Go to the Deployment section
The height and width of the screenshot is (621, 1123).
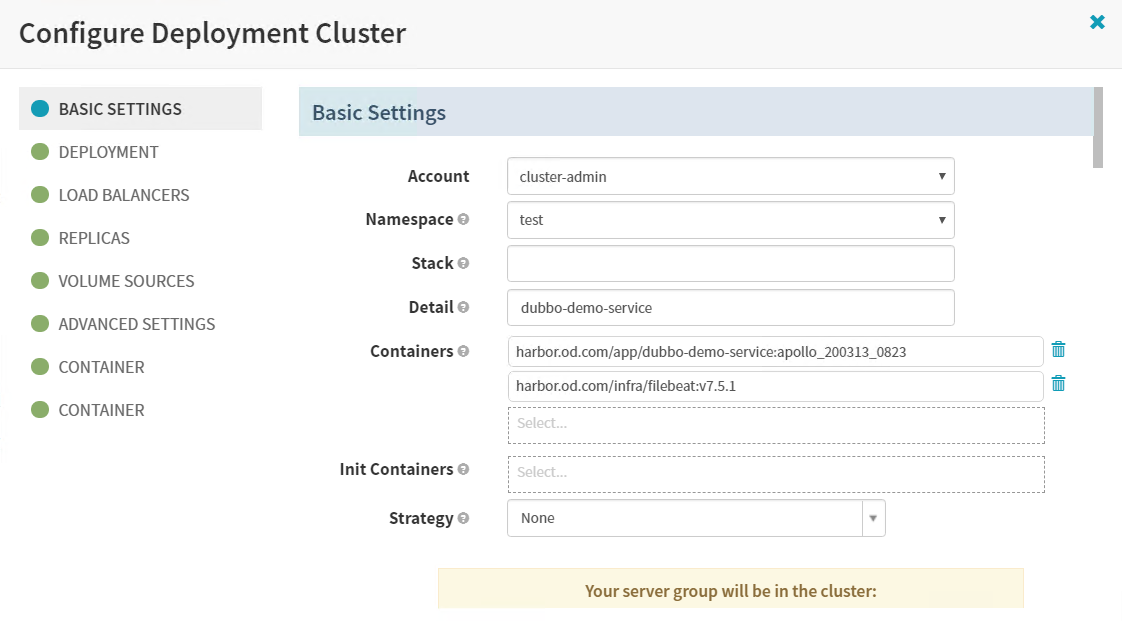(x=108, y=152)
